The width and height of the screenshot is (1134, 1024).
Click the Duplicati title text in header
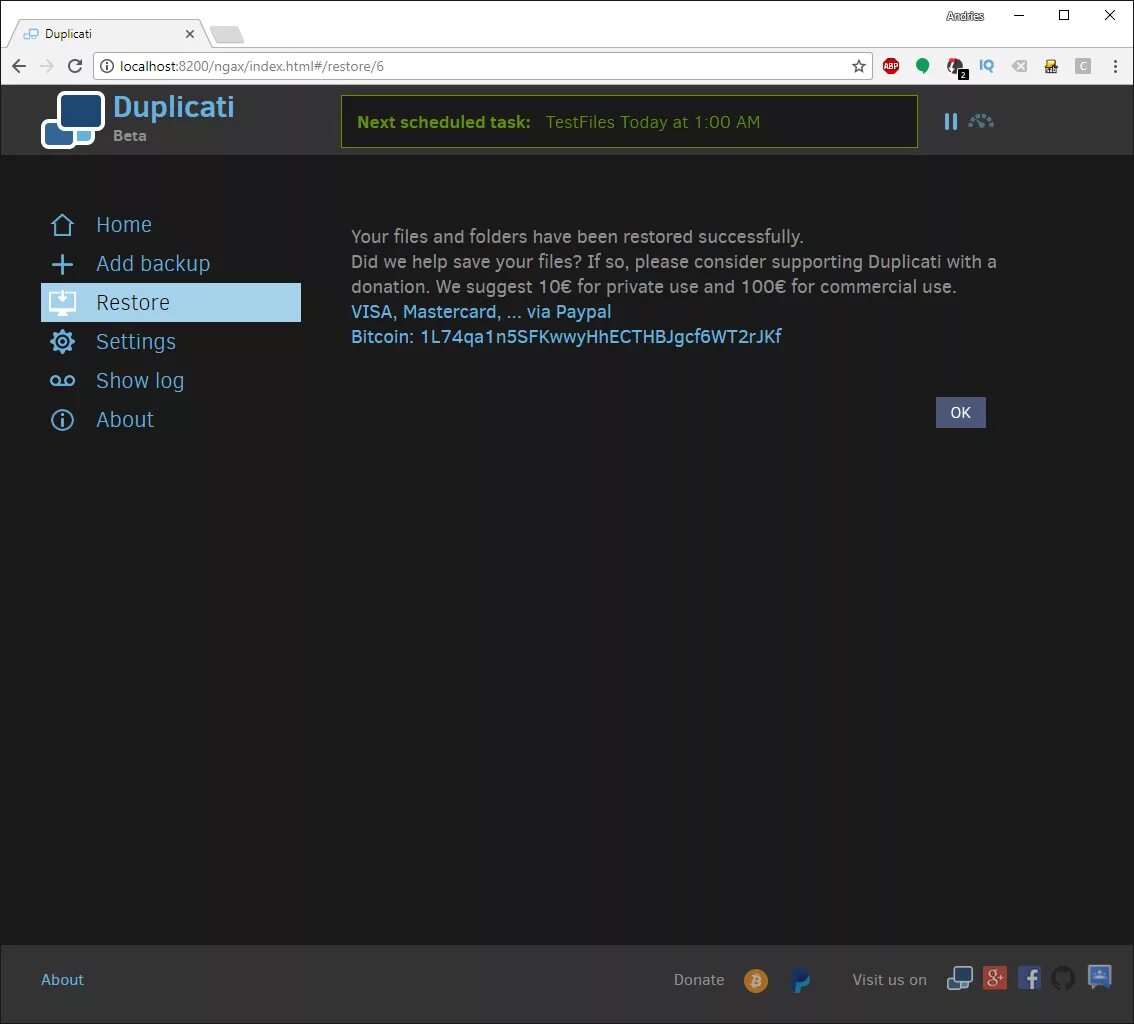(x=174, y=107)
